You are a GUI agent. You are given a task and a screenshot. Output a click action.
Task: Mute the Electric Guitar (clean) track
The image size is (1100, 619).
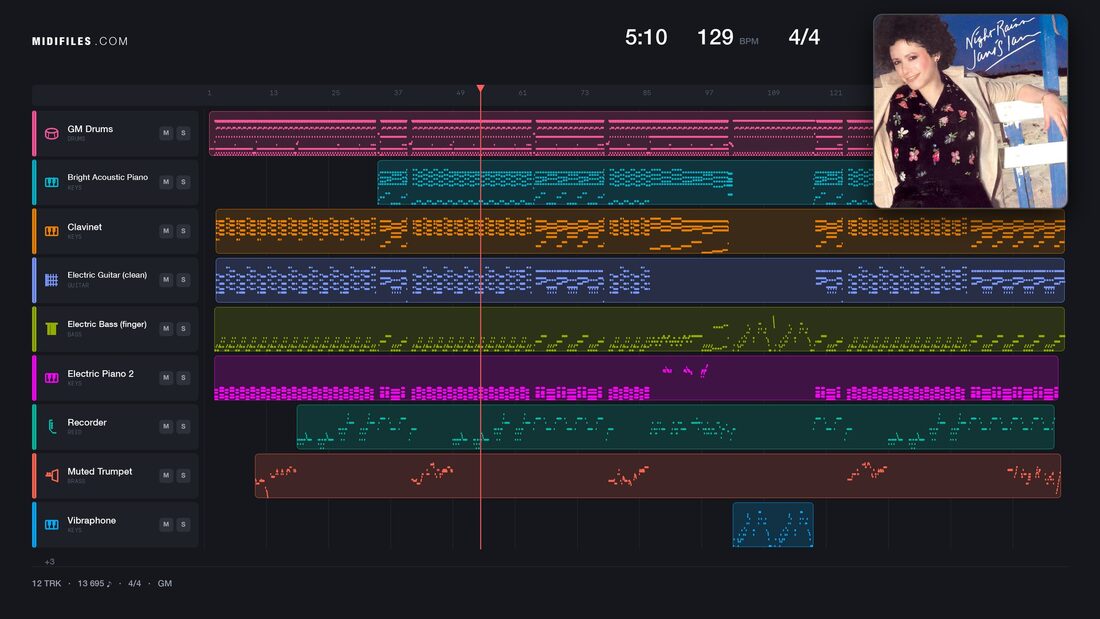(166, 279)
